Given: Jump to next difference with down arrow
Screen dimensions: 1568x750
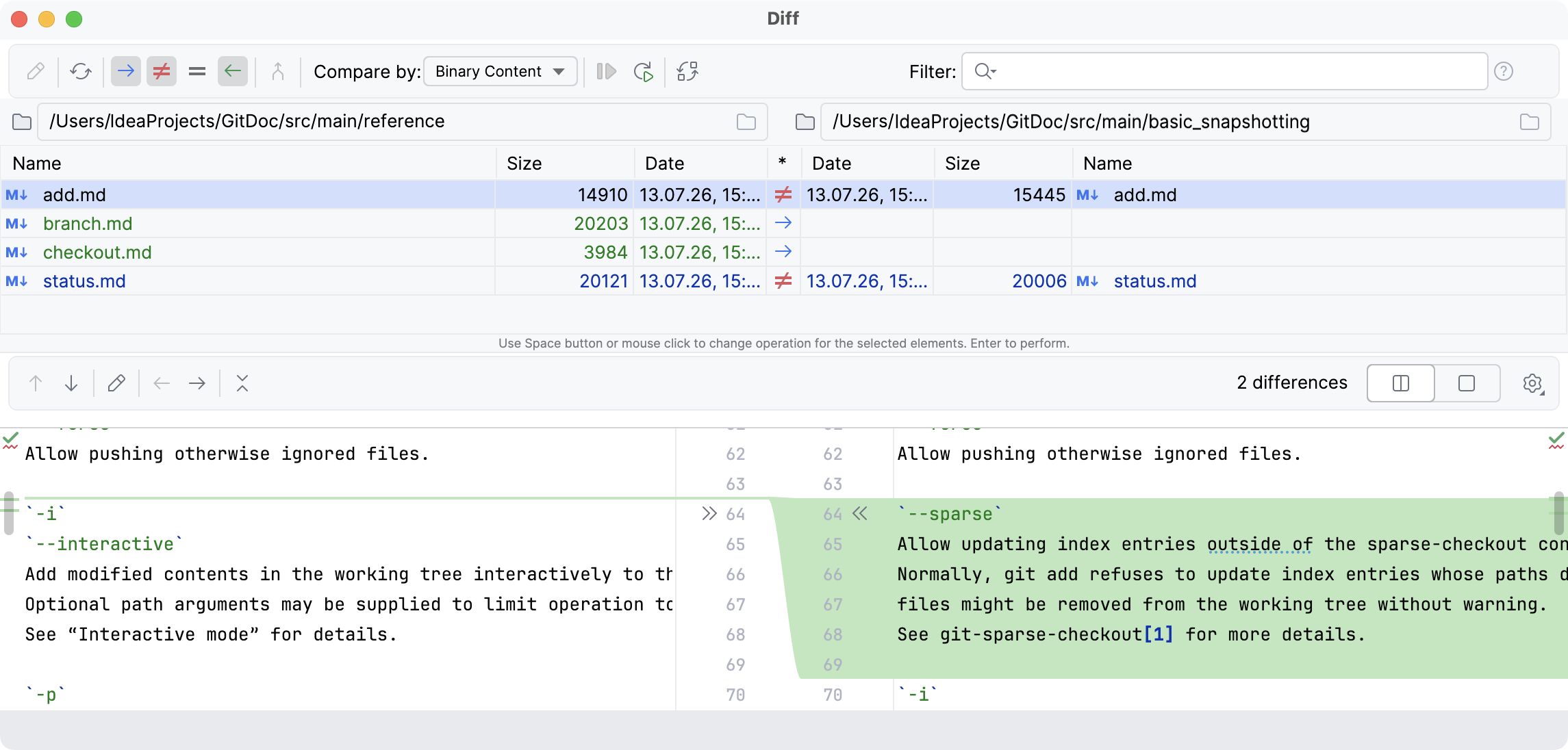Looking at the screenshot, I should pos(71,383).
